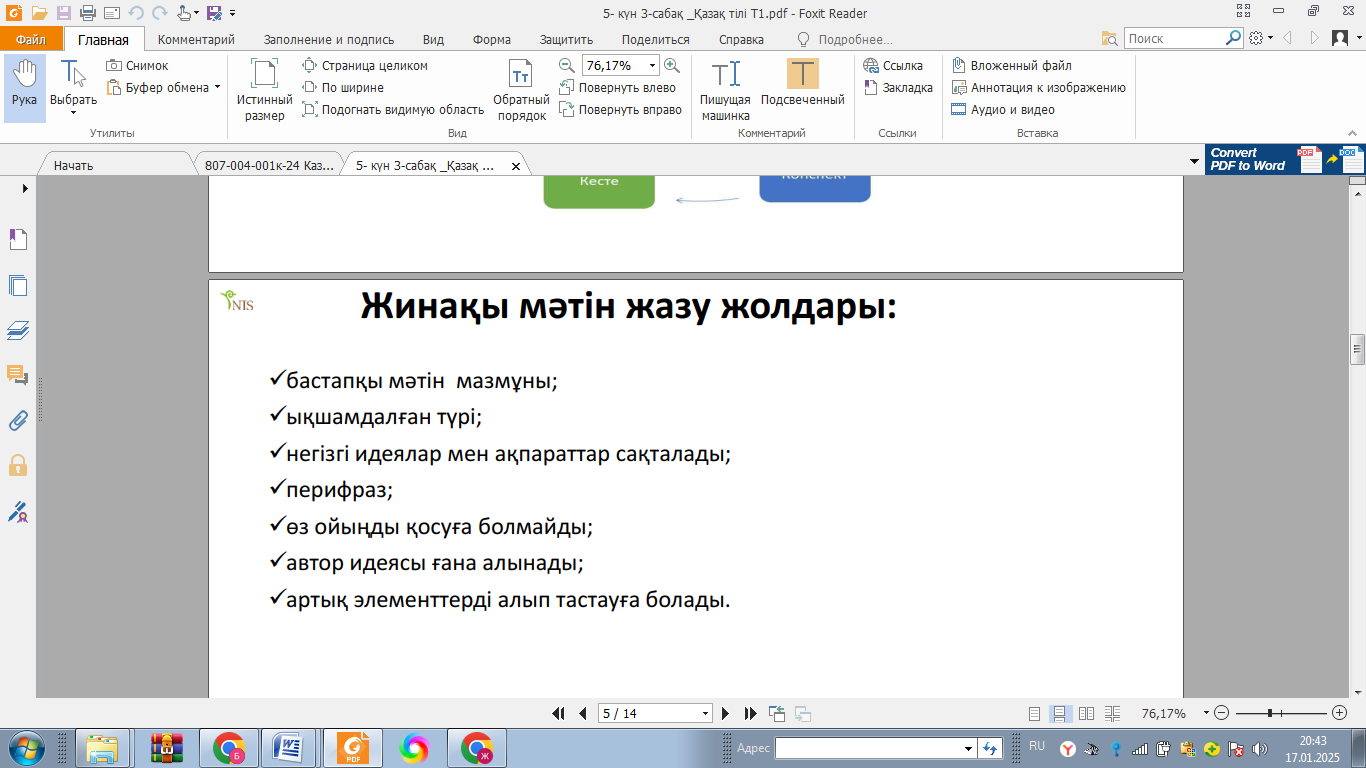
Task: Toggle single page view in status bar
Action: pyautogui.click(x=1035, y=714)
